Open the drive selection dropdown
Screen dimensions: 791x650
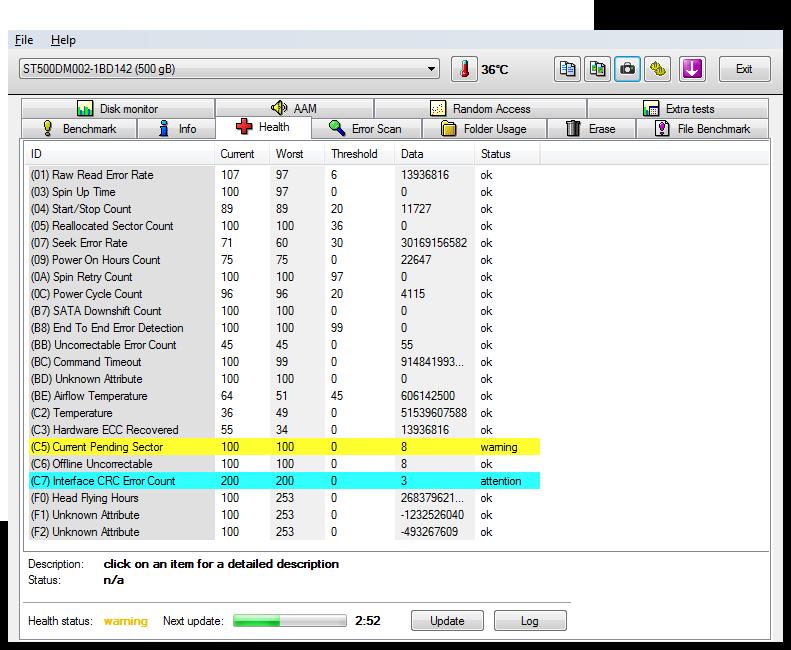[229, 69]
